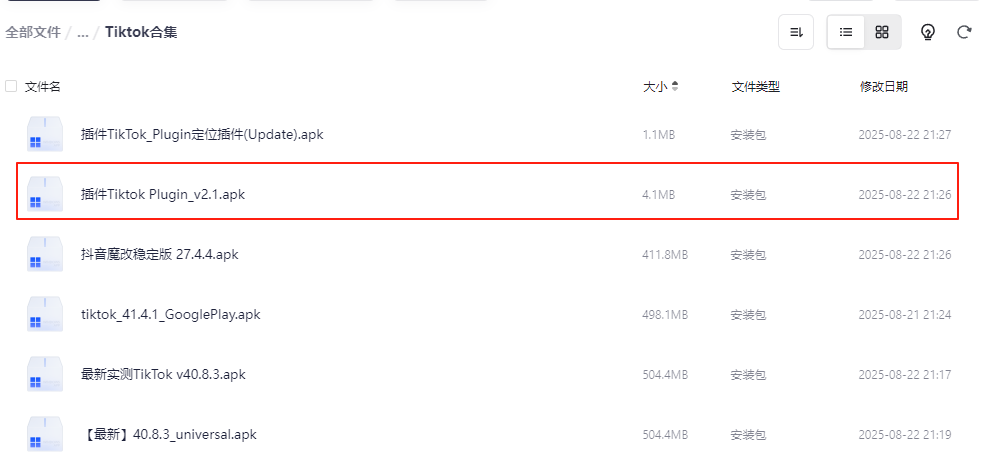Click the 抖音魔改稳定版 27.4.4.apk file icon
This screenshot has height=465, width=983.
[x=45, y=255]
